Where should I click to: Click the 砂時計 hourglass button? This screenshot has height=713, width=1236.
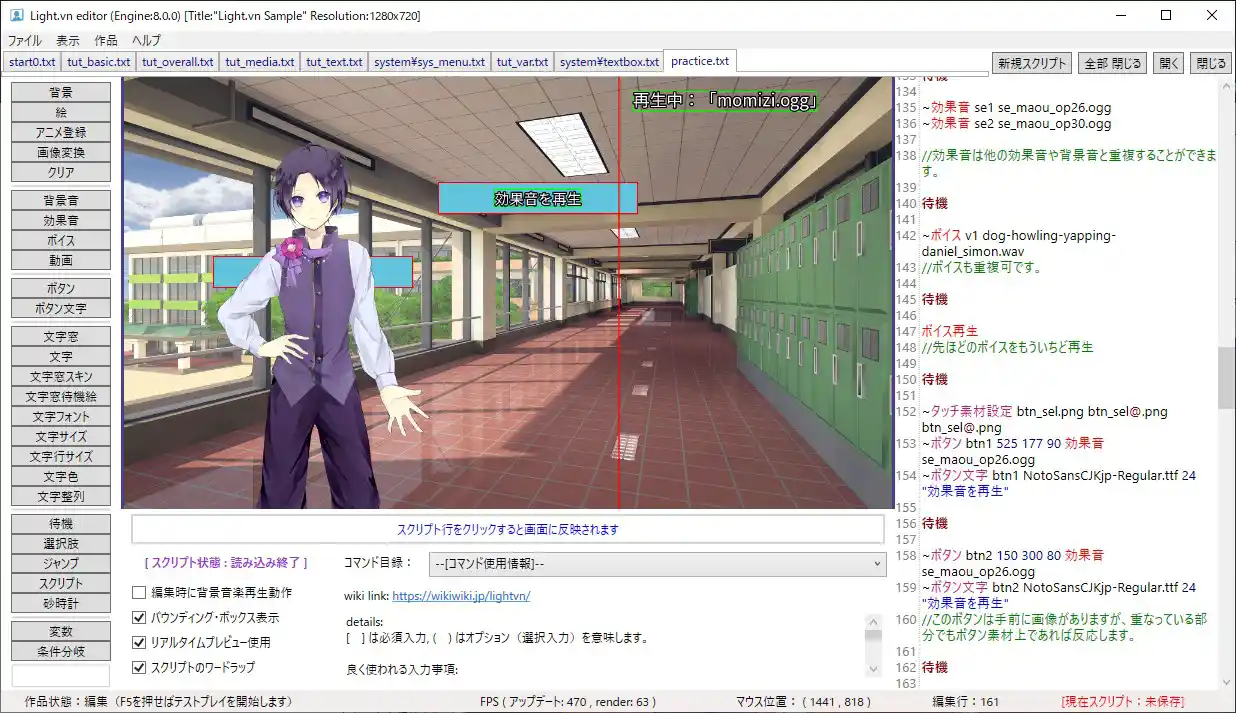[60, 603]
